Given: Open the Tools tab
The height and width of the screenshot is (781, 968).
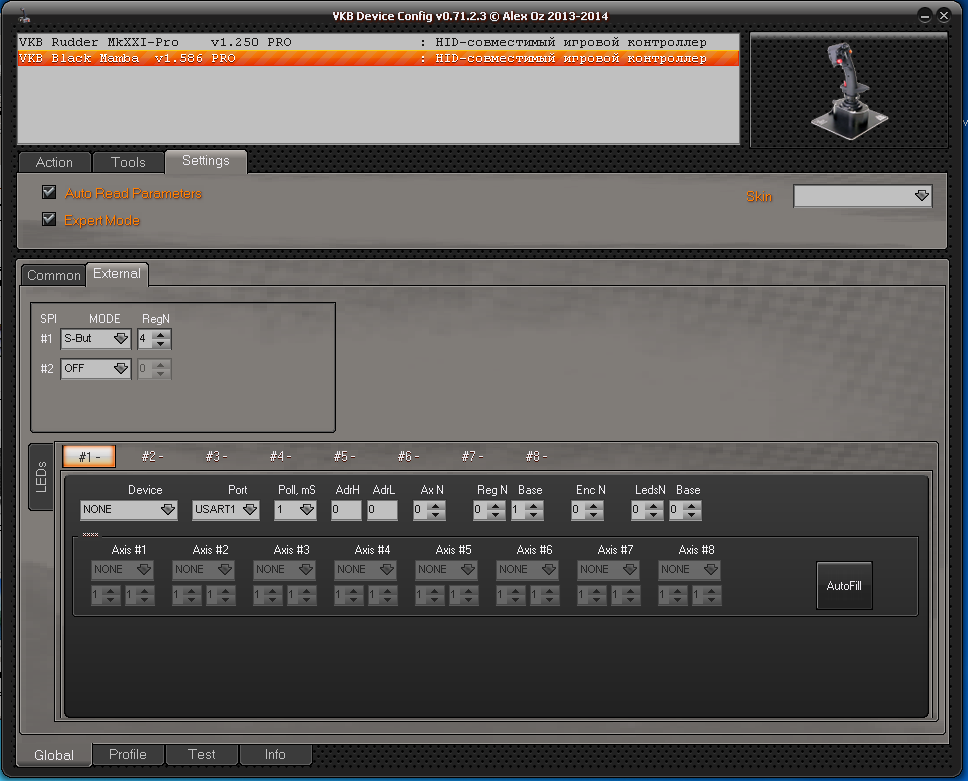Looking at the screenshot, I should [x=128, y=162].
